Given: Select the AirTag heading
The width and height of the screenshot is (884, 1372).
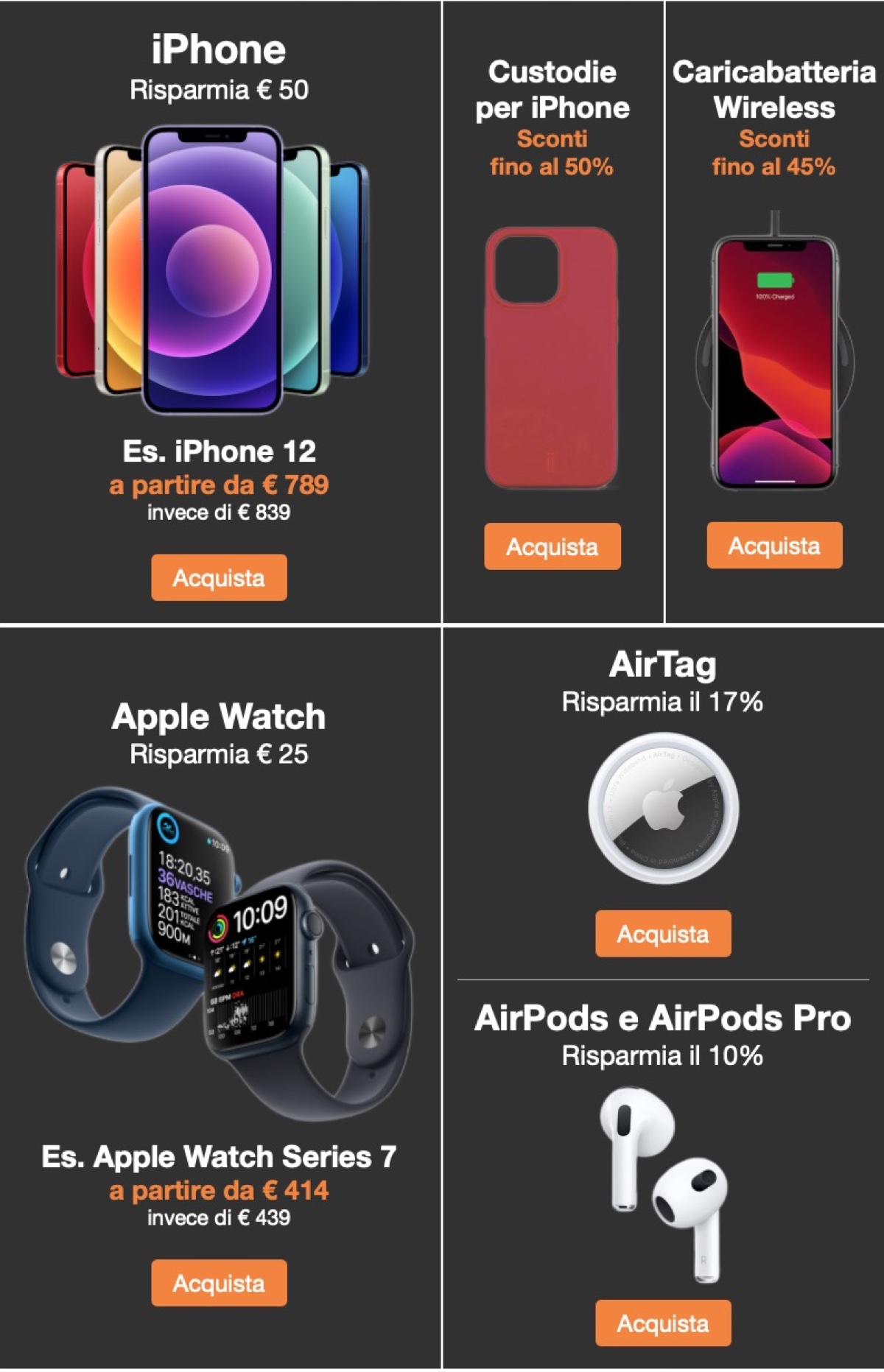Looking at the screenshot, I should [x=663, y=665].
